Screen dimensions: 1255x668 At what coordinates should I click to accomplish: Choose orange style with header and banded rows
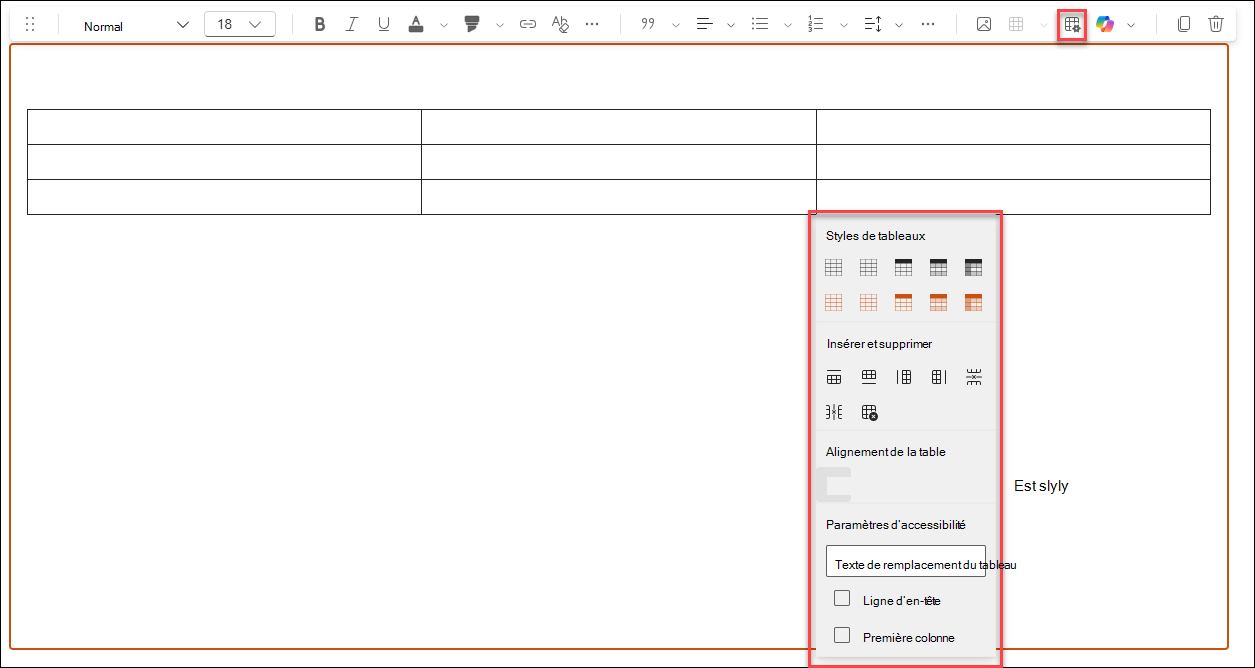(939, 302)
